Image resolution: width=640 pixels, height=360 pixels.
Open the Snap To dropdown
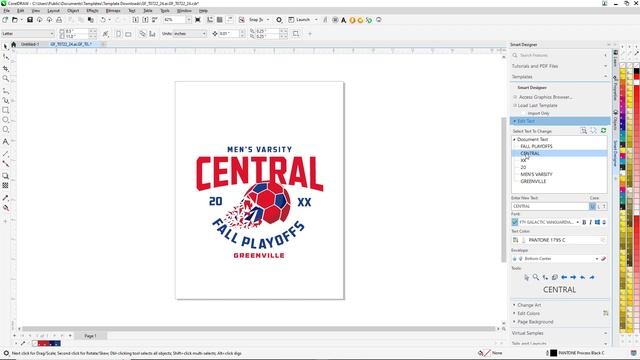pos(268,20)
